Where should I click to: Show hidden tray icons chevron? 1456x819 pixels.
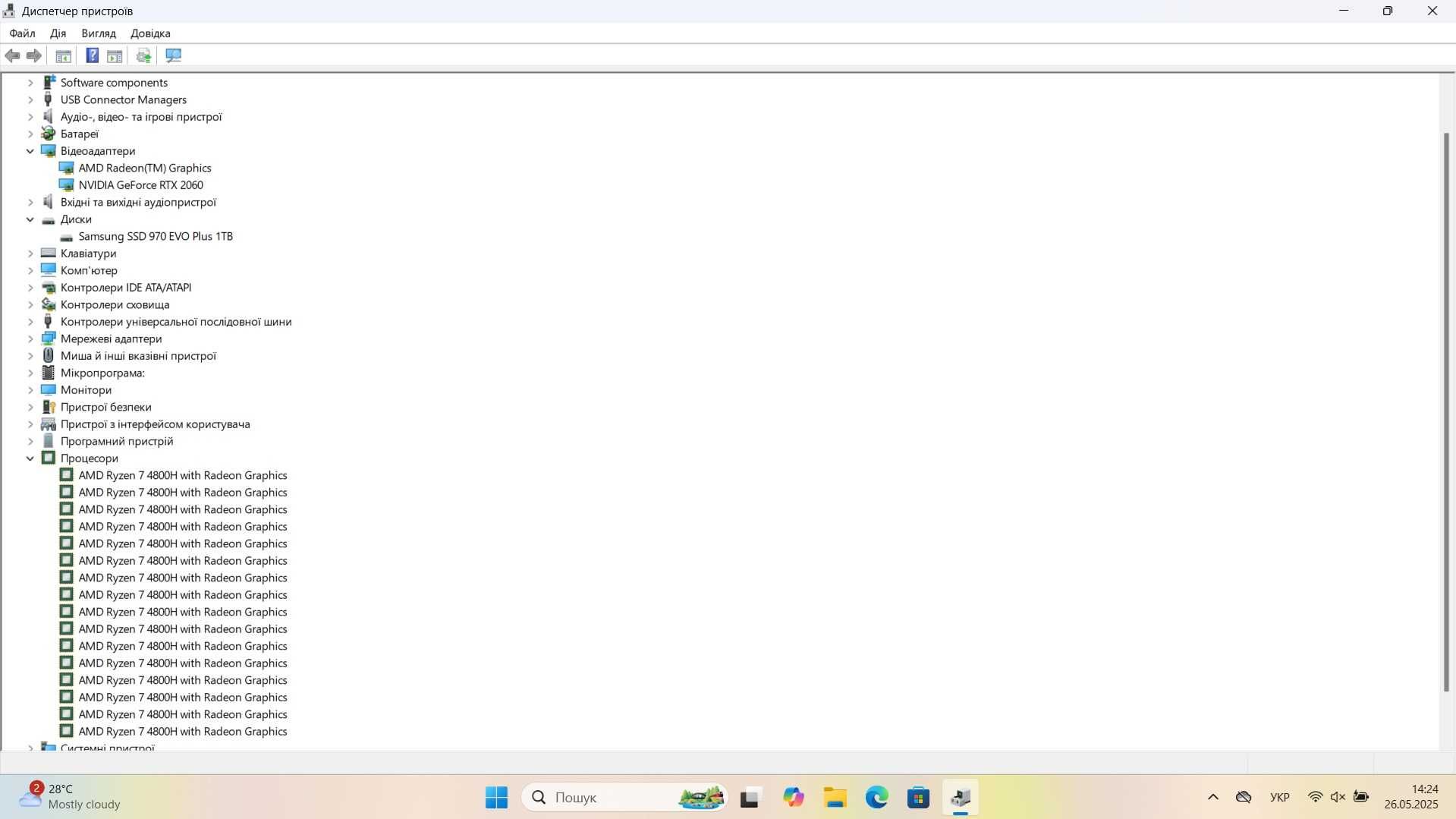pyautogui.click(x=1212, y=797)
